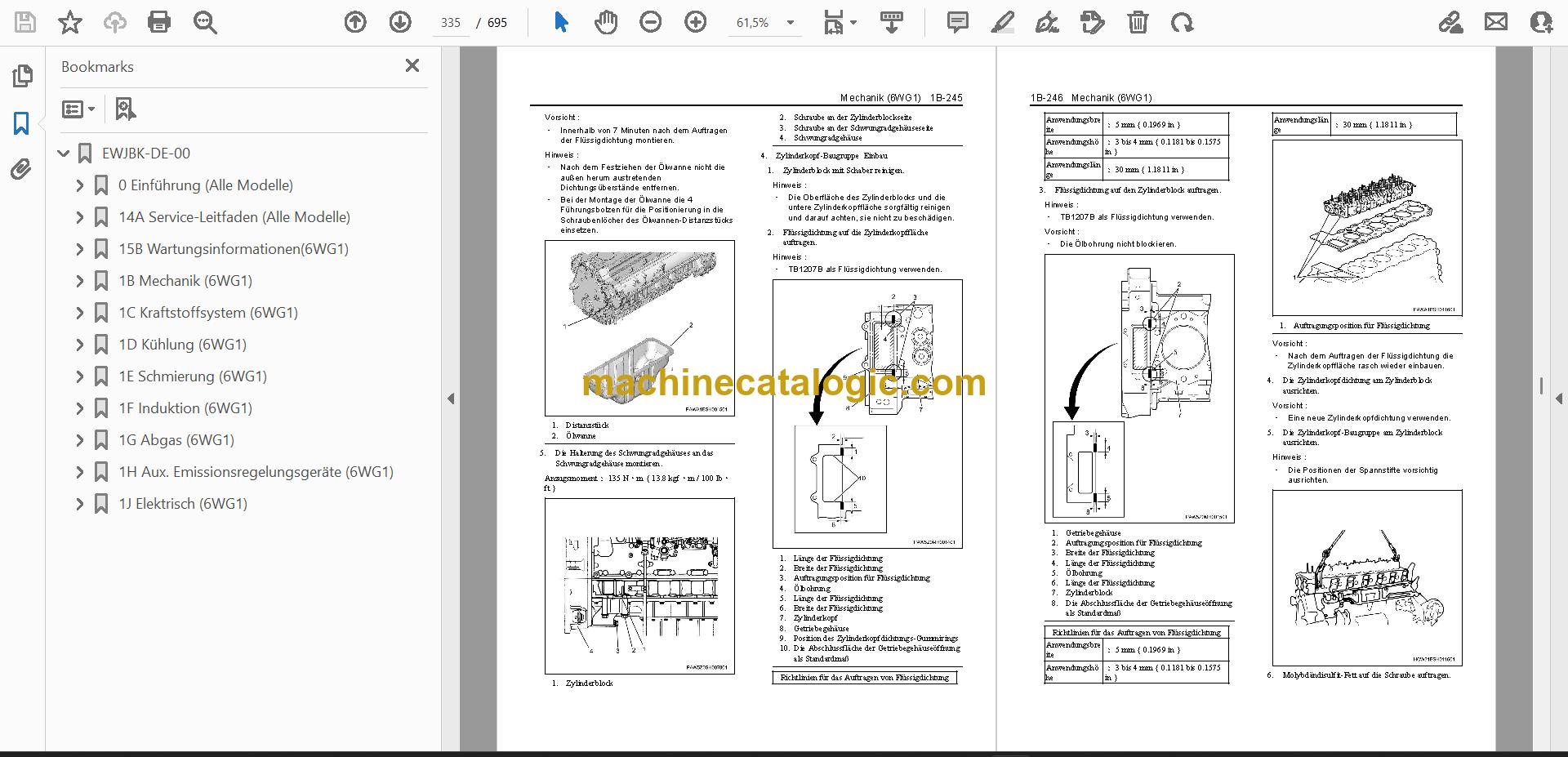Click the zoom in plus icon
The image size is (1568, 757).
(x=696, y=22)
